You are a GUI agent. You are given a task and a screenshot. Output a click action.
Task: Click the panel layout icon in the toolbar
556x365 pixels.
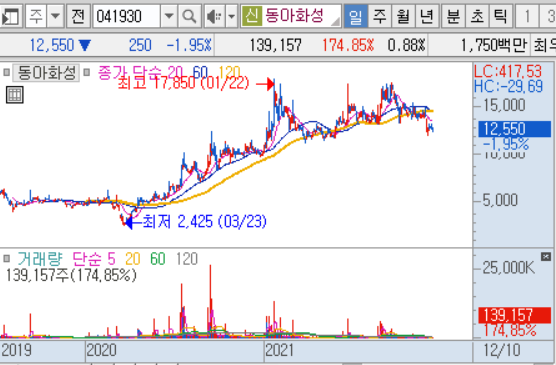tap(10, 16)
